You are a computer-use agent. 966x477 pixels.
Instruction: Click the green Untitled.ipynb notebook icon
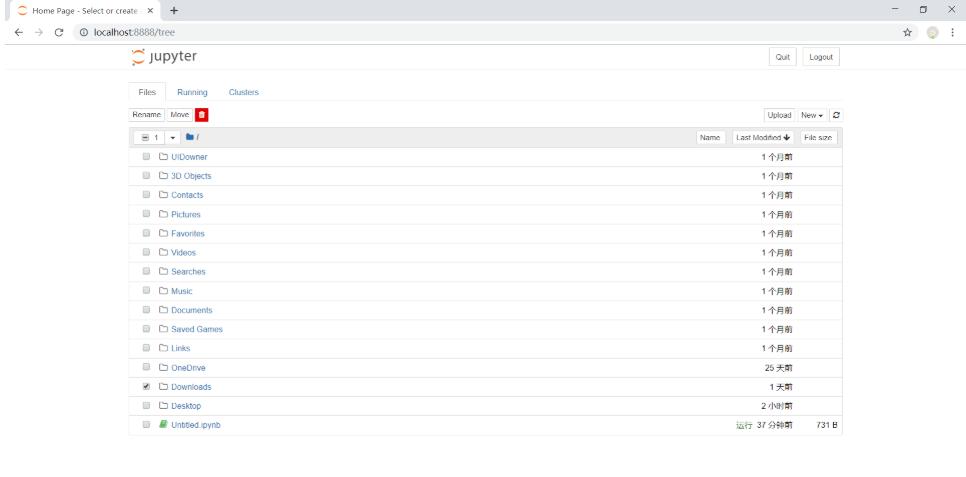click(163, 424)
